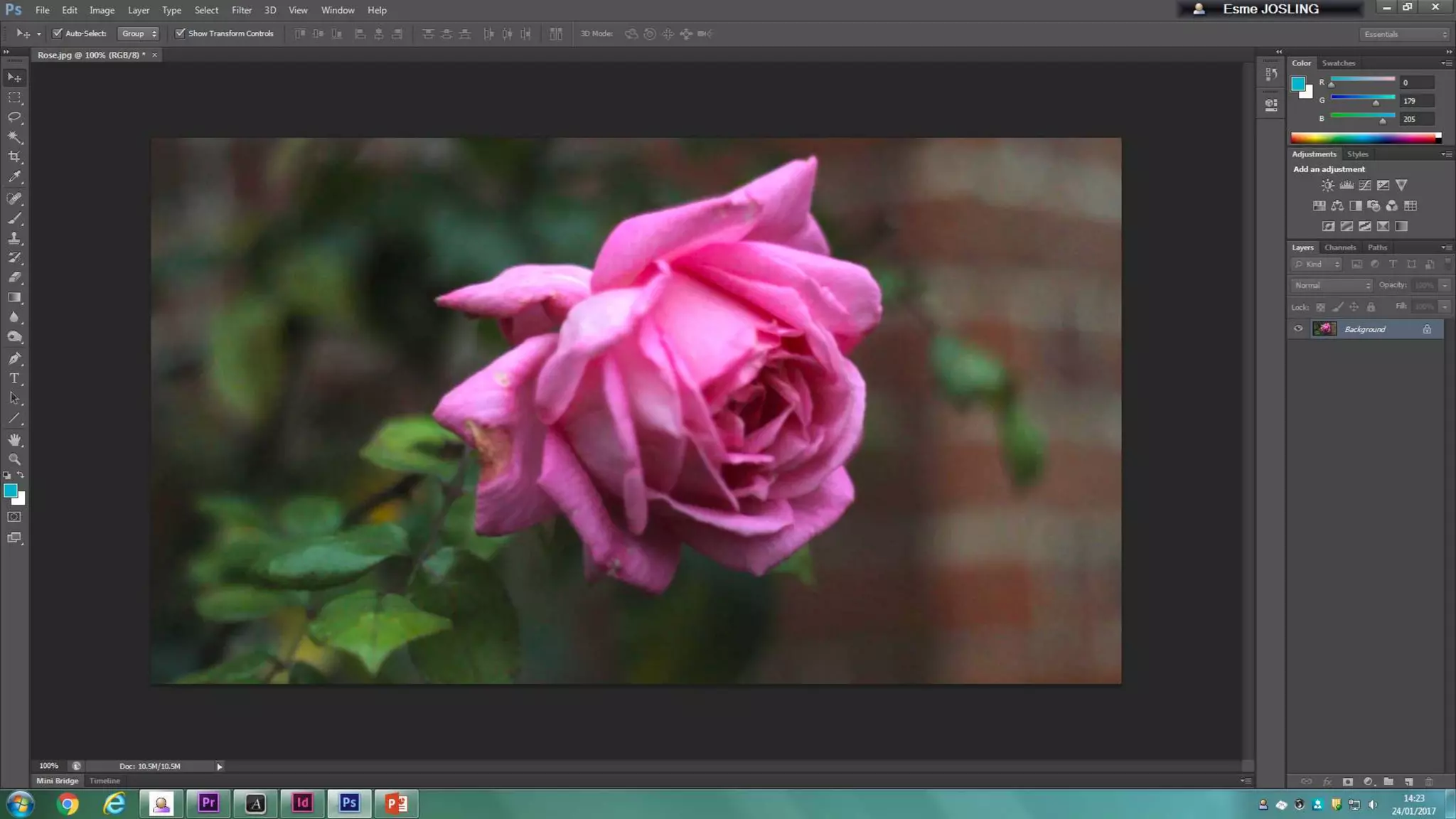The width and height of the screenshot is (1456, 819).
Task: Click the R value input field
Action: click(x=1417, y=82)
